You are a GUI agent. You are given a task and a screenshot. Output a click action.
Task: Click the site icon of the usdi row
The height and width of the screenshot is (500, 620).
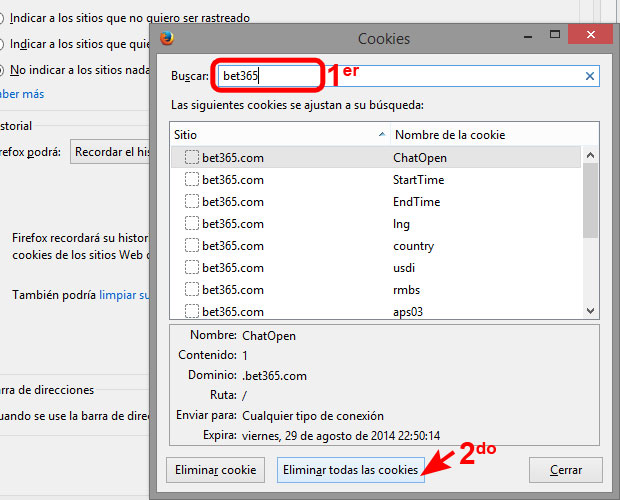click(x=192, y=268)
